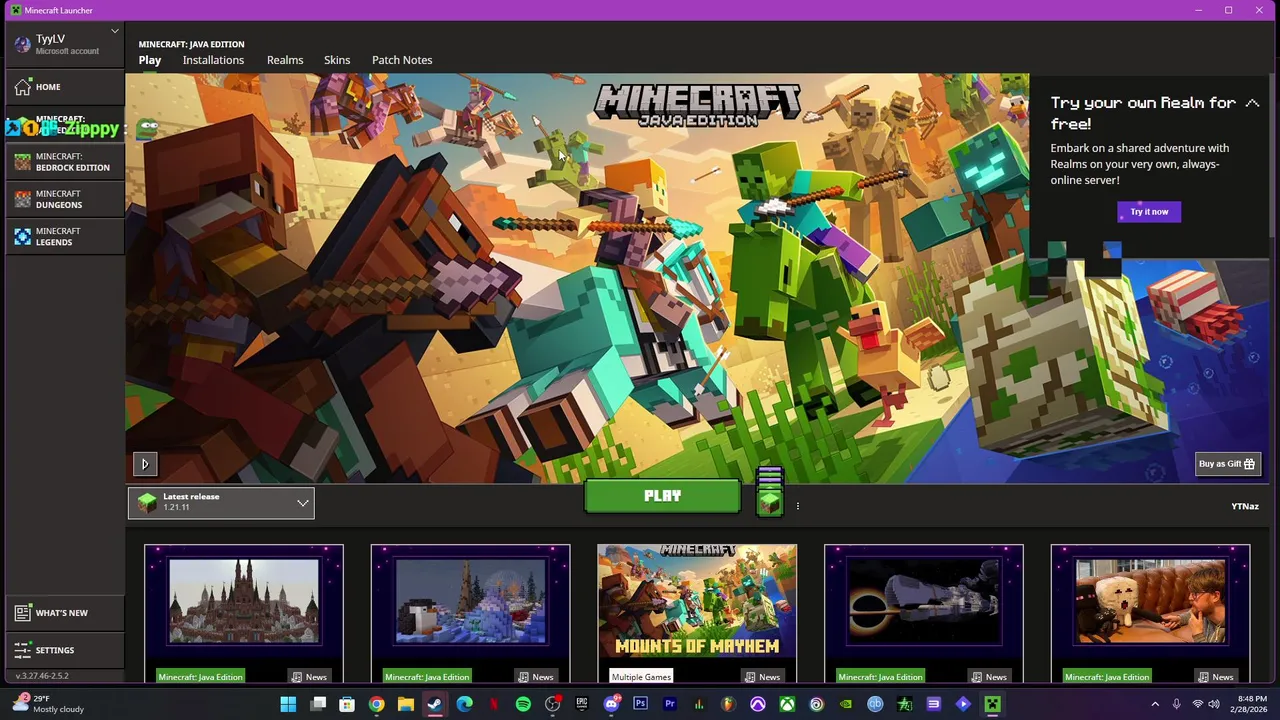The image size is (1280, 720).
Task: Open What's New in the sidebar
Action: click(x=65, y=613)
